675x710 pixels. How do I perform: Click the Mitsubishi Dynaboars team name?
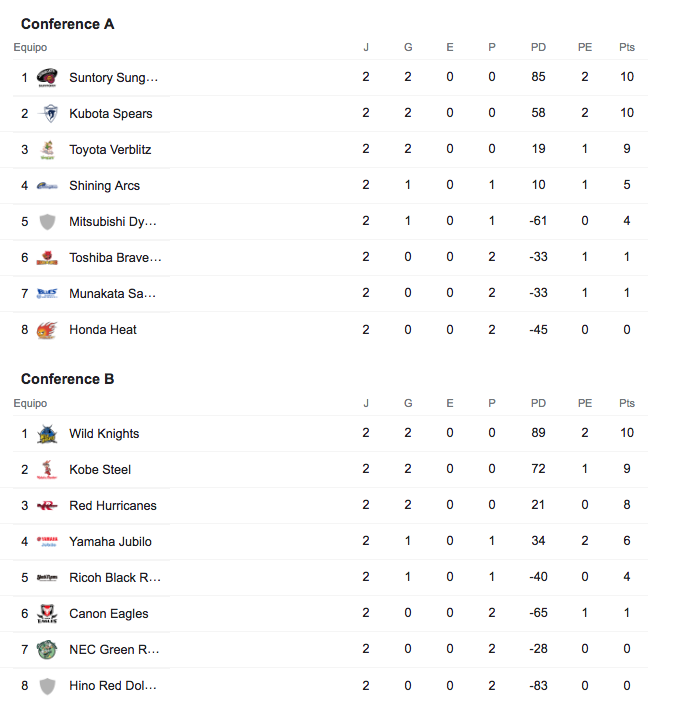(113, 222)
